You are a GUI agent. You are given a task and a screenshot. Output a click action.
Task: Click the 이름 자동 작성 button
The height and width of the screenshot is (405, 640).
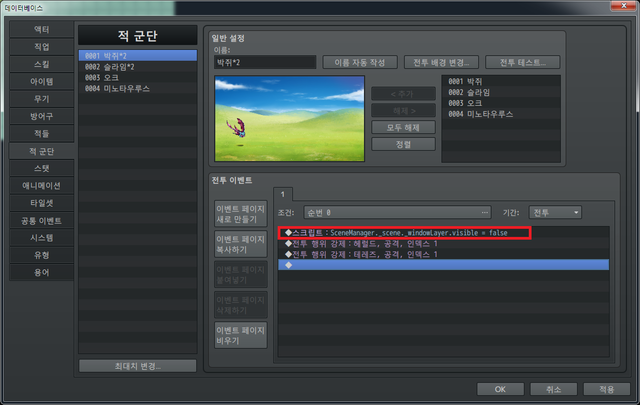pyautogui.click(x=360, y=62)
